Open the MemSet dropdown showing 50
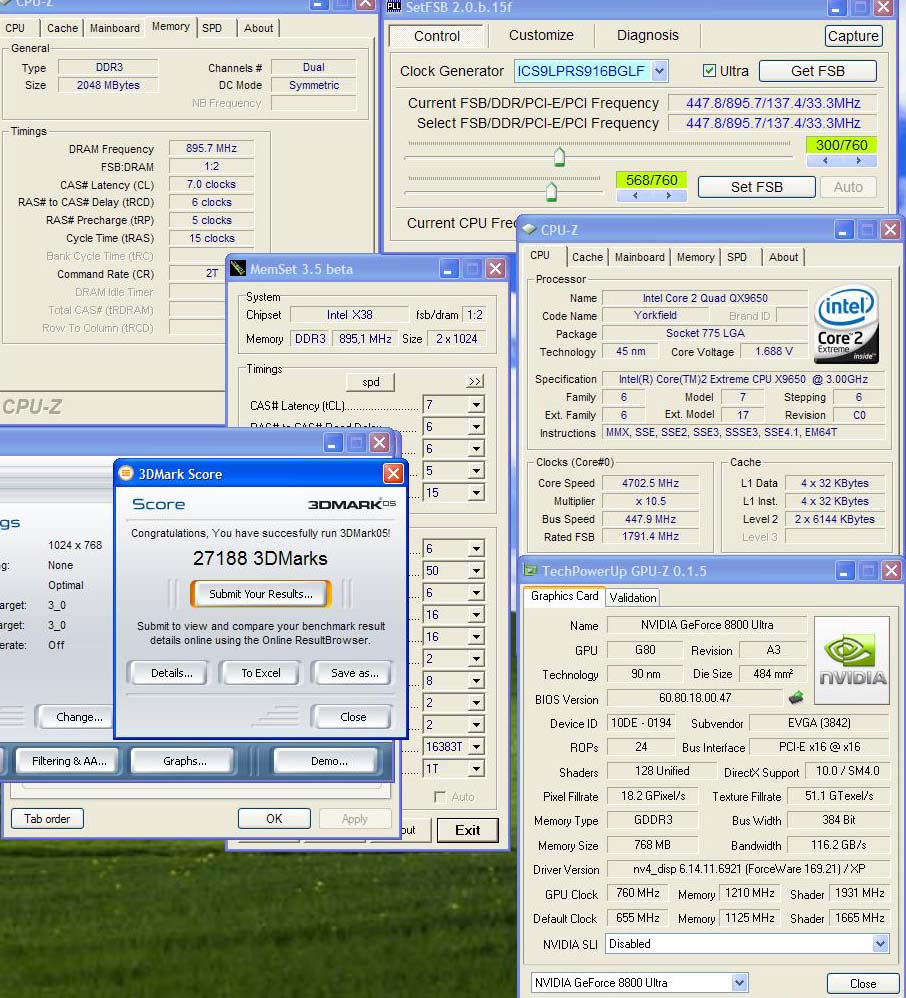 click(476, 570)
